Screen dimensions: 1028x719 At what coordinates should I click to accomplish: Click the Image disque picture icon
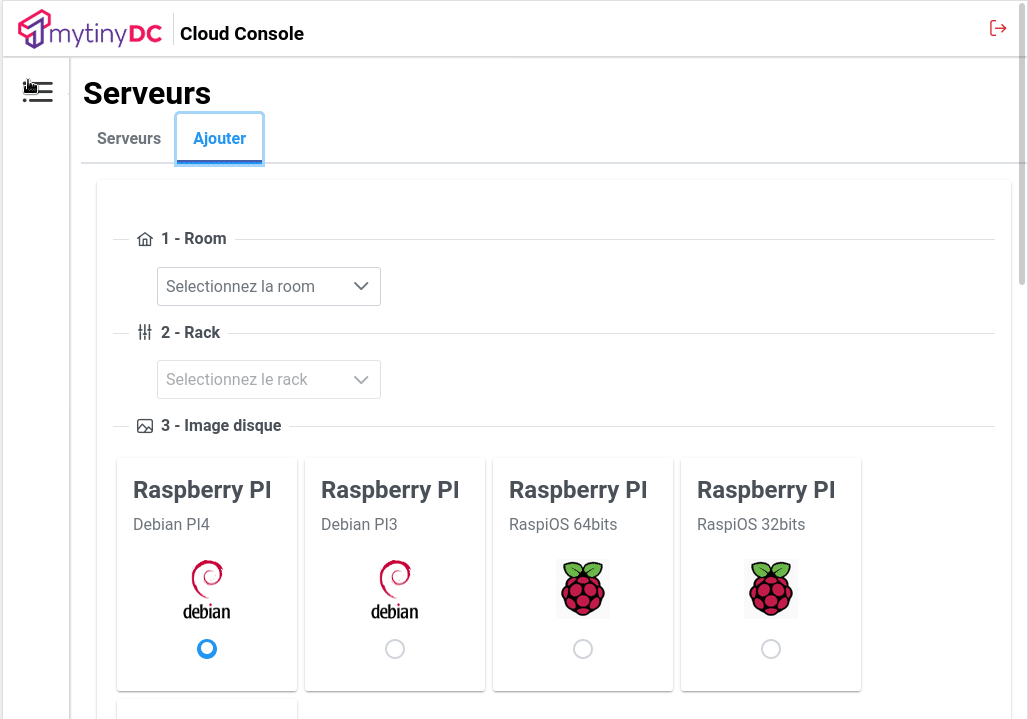click(x=145, y=426)
